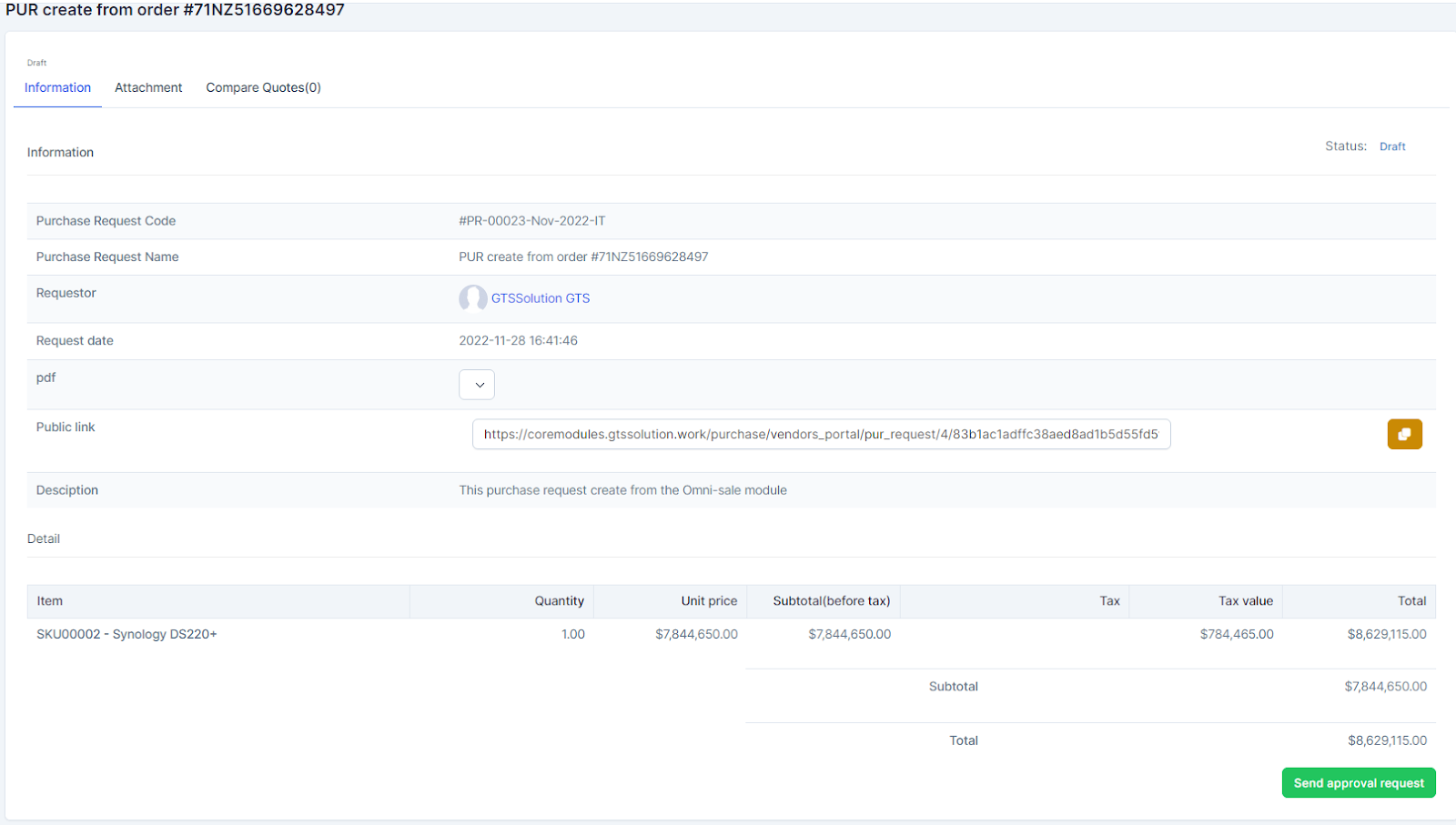Screen dimensions: 1456x825
Task: Click the Quantity column header
Action: pos(559,601)
